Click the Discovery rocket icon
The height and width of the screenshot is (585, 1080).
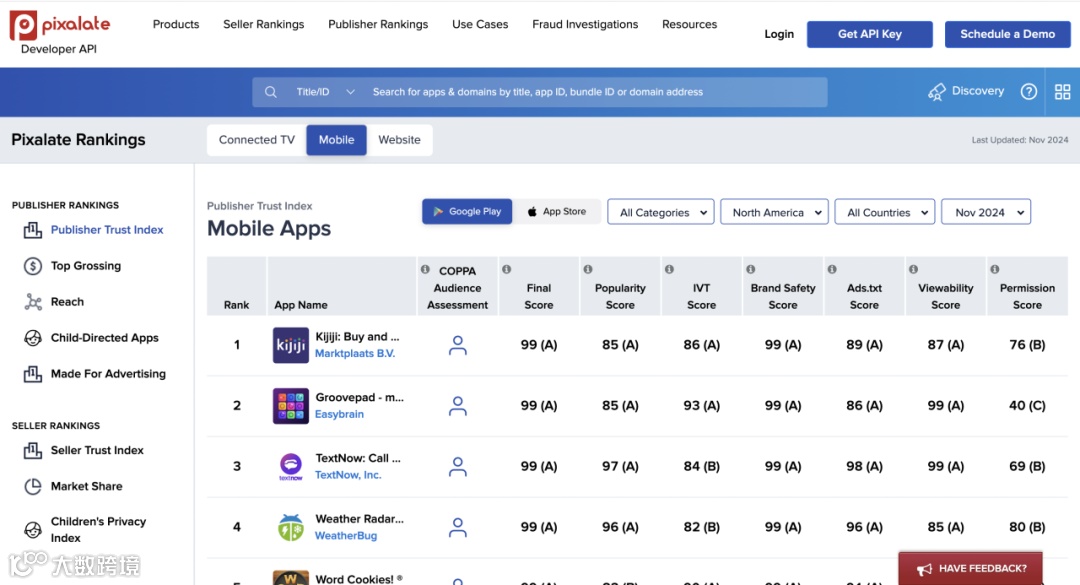pos(937,92)
